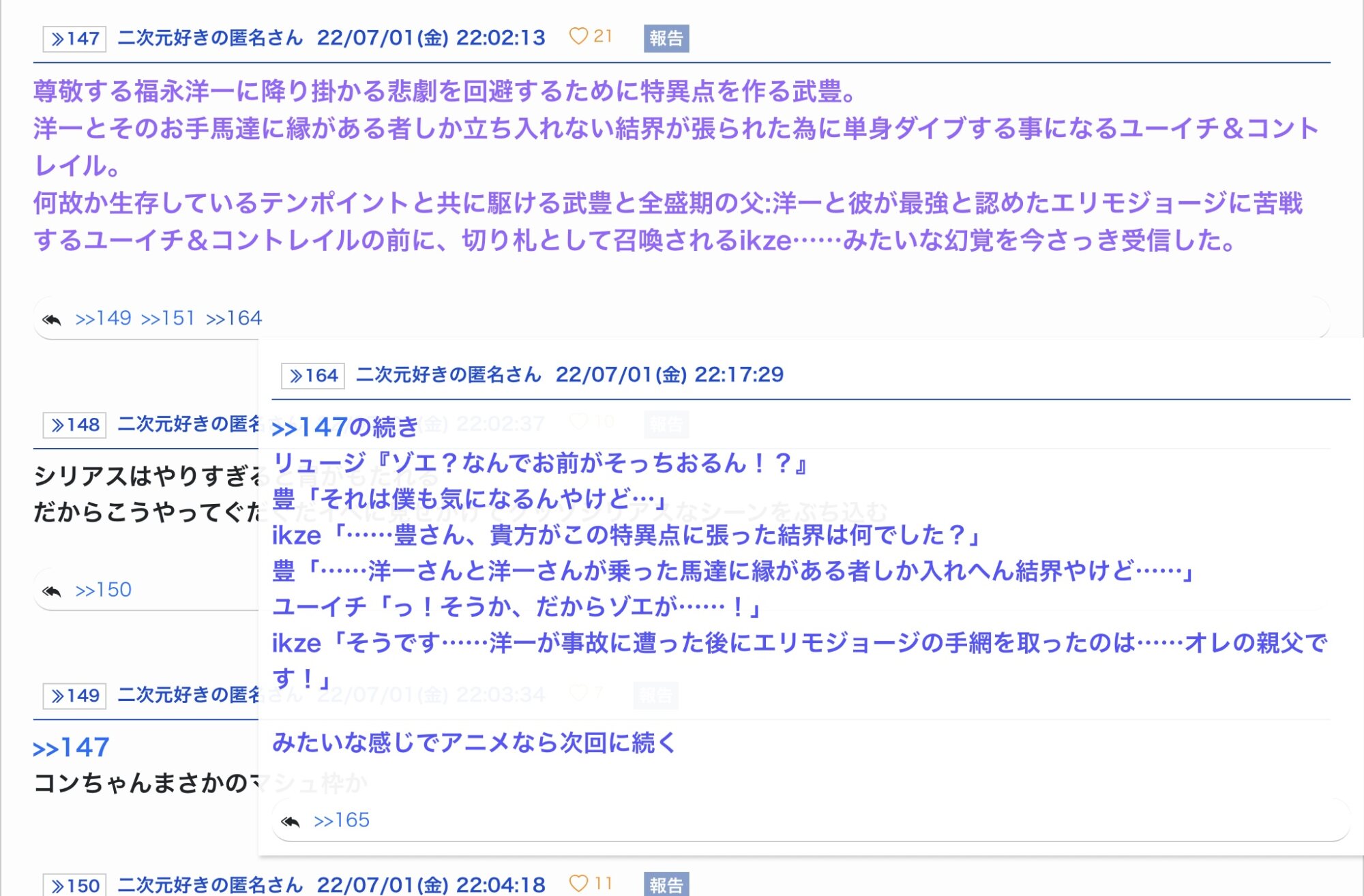Report post 150 with 報告 button
The width and height of the screenshot is (1364, 896).
click(x=666, y=884)
